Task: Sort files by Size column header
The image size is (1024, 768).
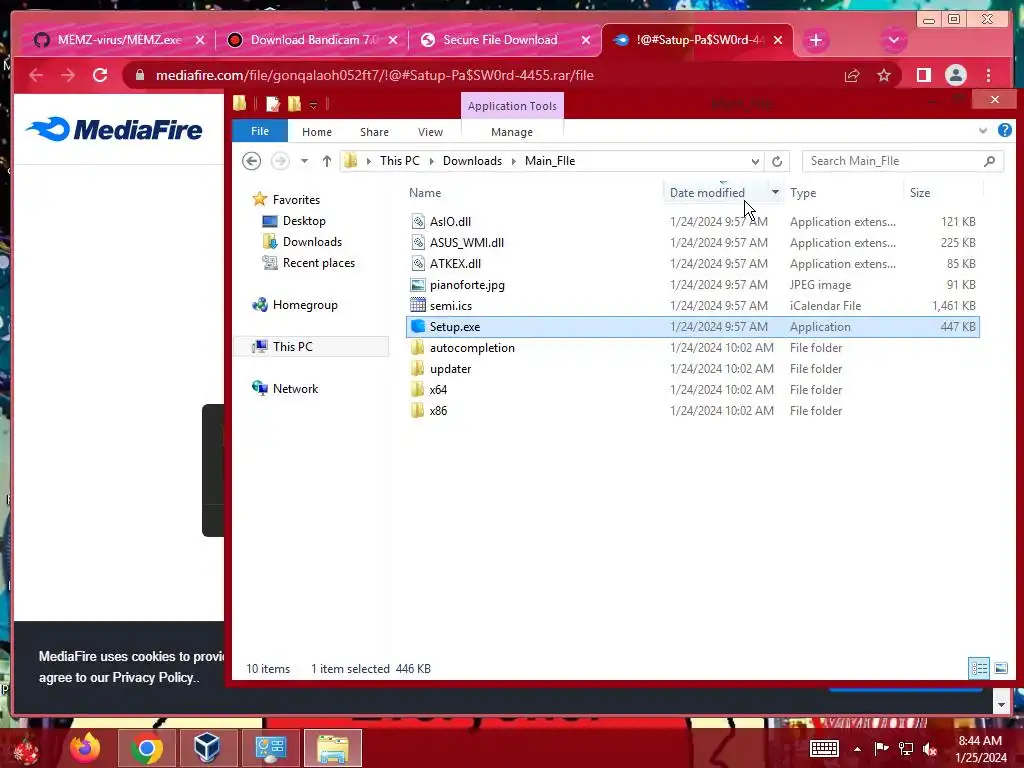Action: point(920,193)
